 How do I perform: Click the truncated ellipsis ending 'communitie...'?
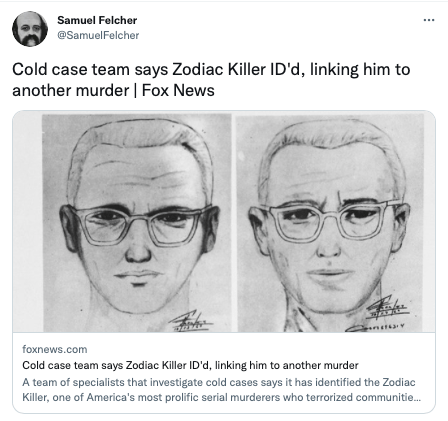417,397
